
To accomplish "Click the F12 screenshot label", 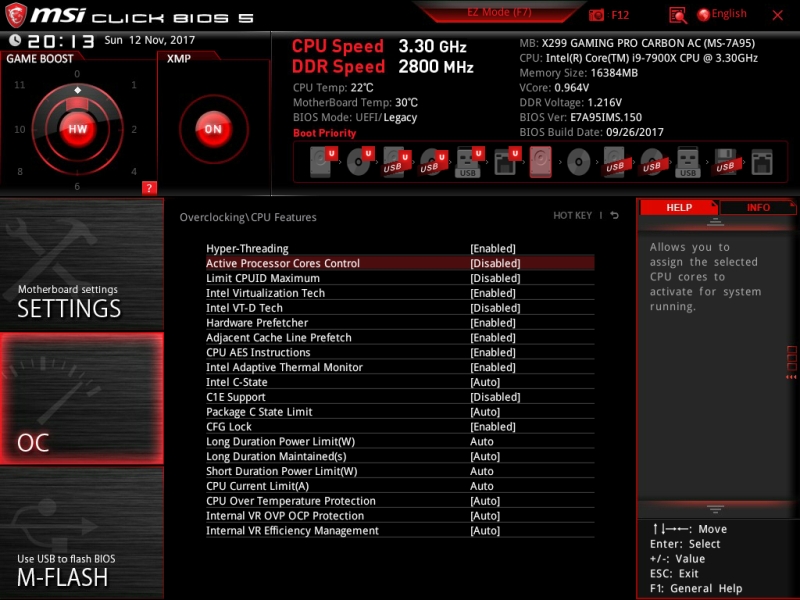I will click(x=620, y=15).
